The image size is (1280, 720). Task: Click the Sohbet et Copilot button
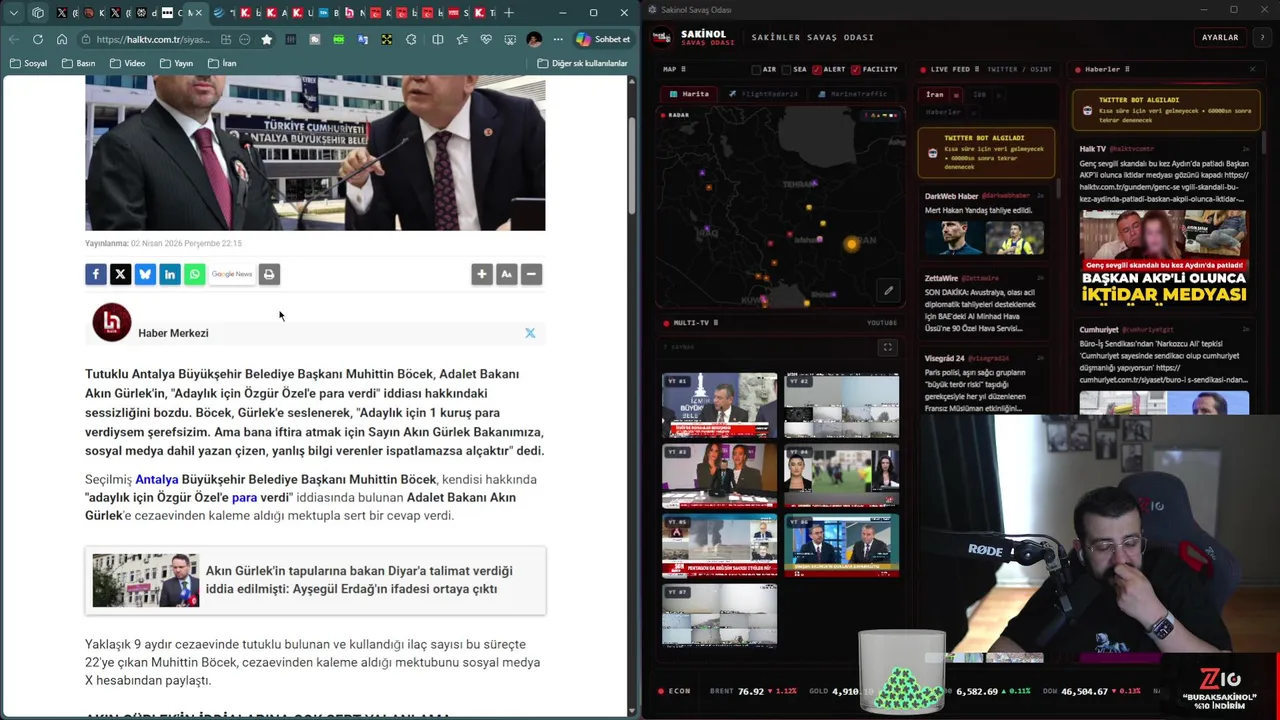tap(603, 39)
